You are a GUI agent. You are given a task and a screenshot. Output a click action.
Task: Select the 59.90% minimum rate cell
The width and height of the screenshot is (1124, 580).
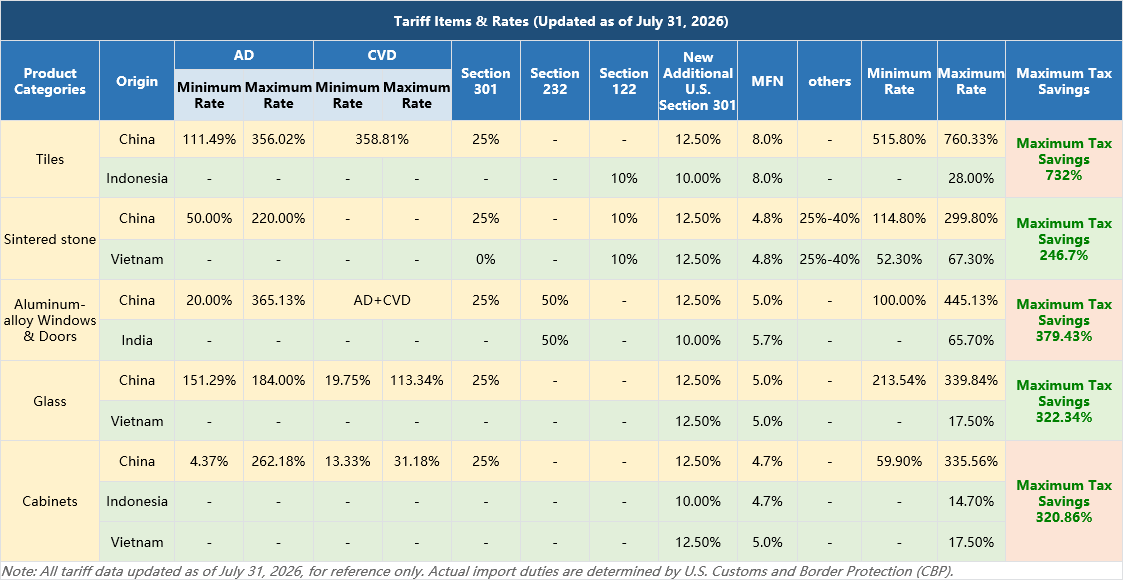coord(899,461)
